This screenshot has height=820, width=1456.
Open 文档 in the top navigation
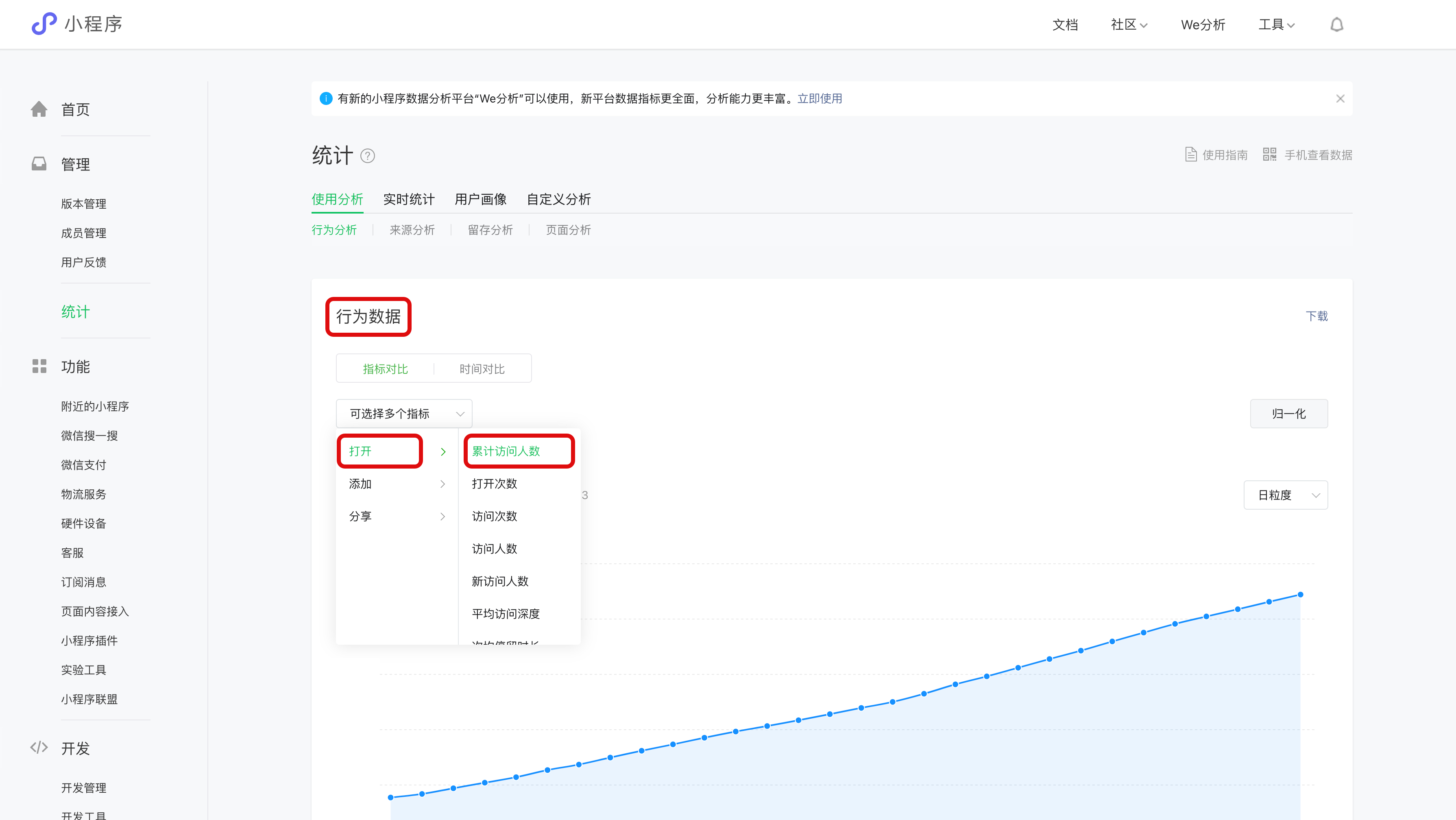coord(1066,25)
